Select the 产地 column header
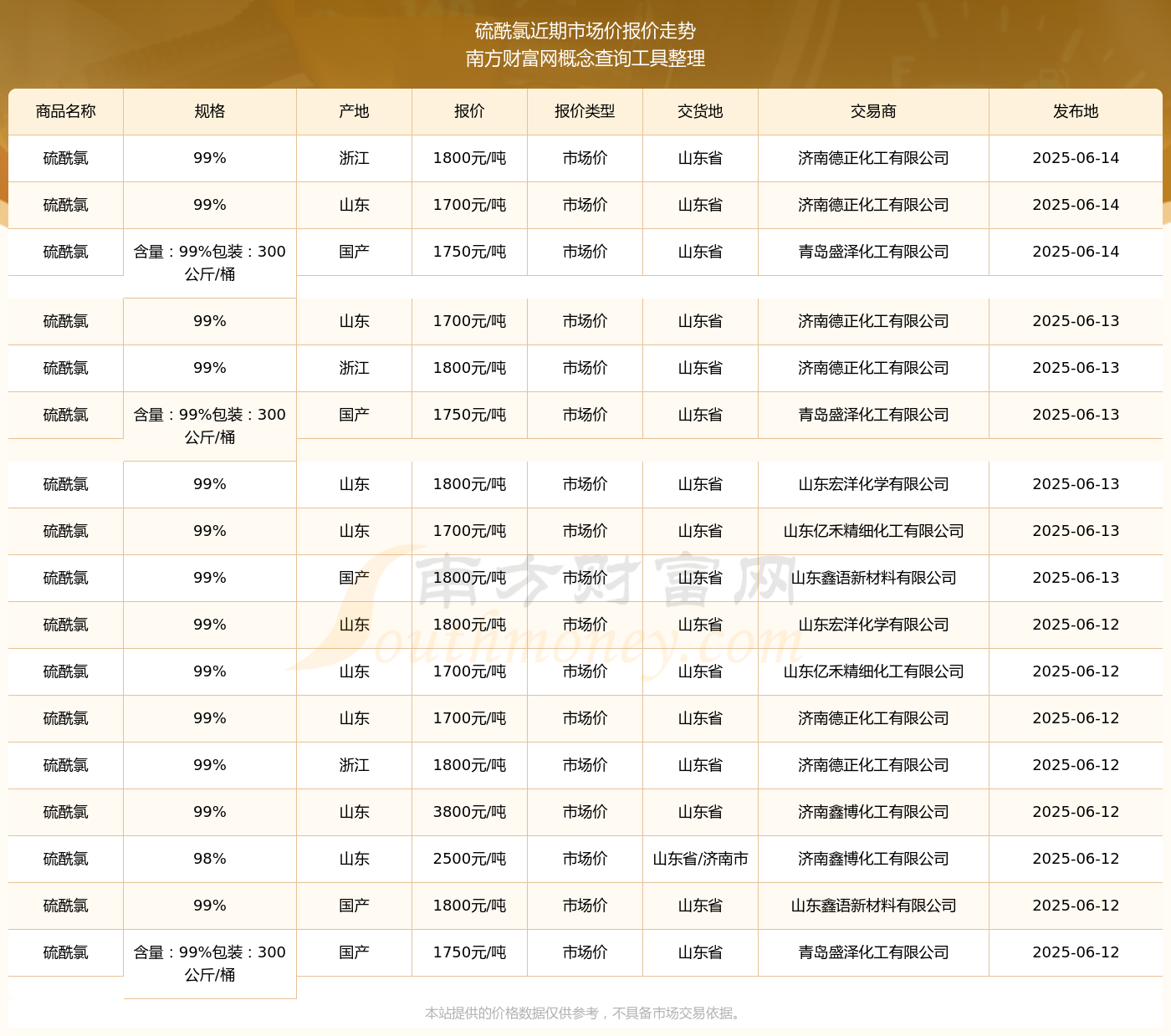Viewport: 1171px width, 1036px height. pyautogui.click(x=355, y=112)
